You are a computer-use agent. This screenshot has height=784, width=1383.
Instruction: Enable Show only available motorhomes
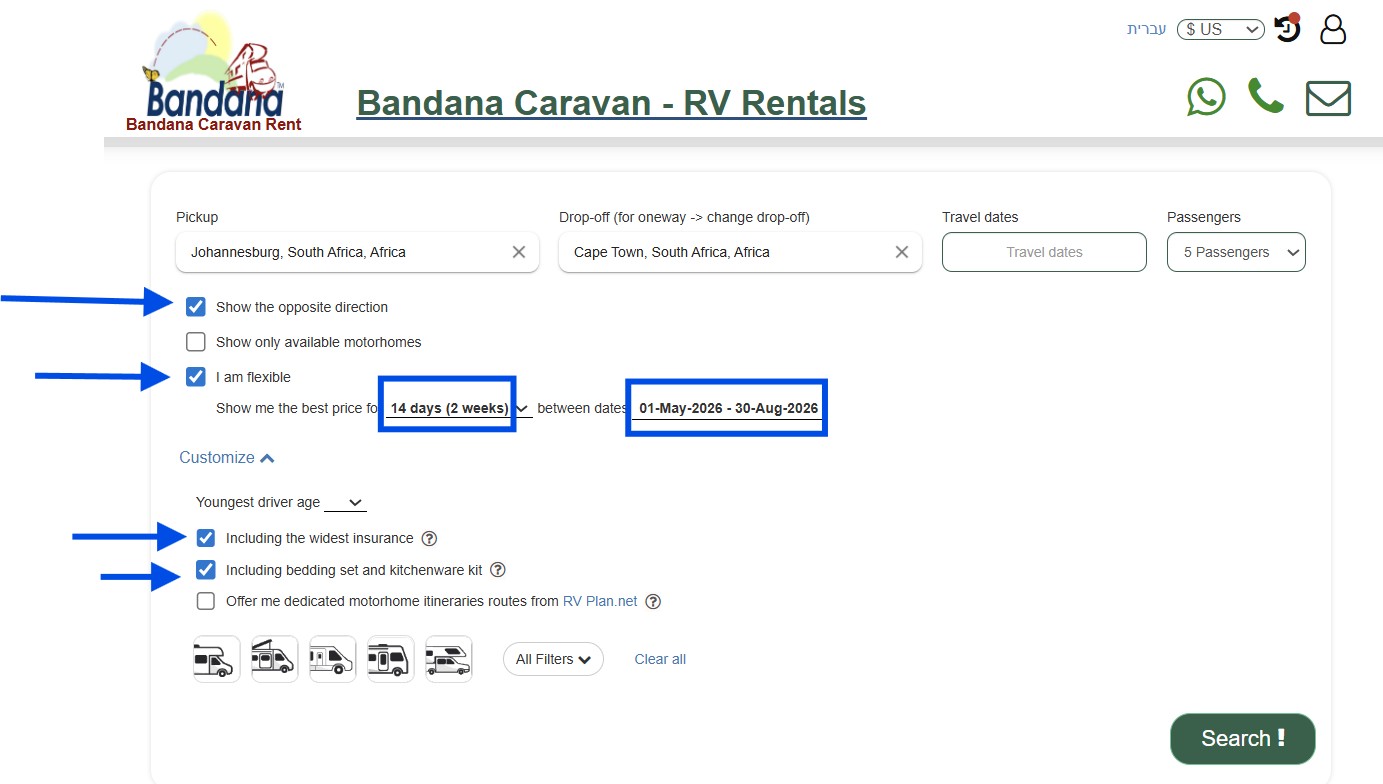coord(196,342)
